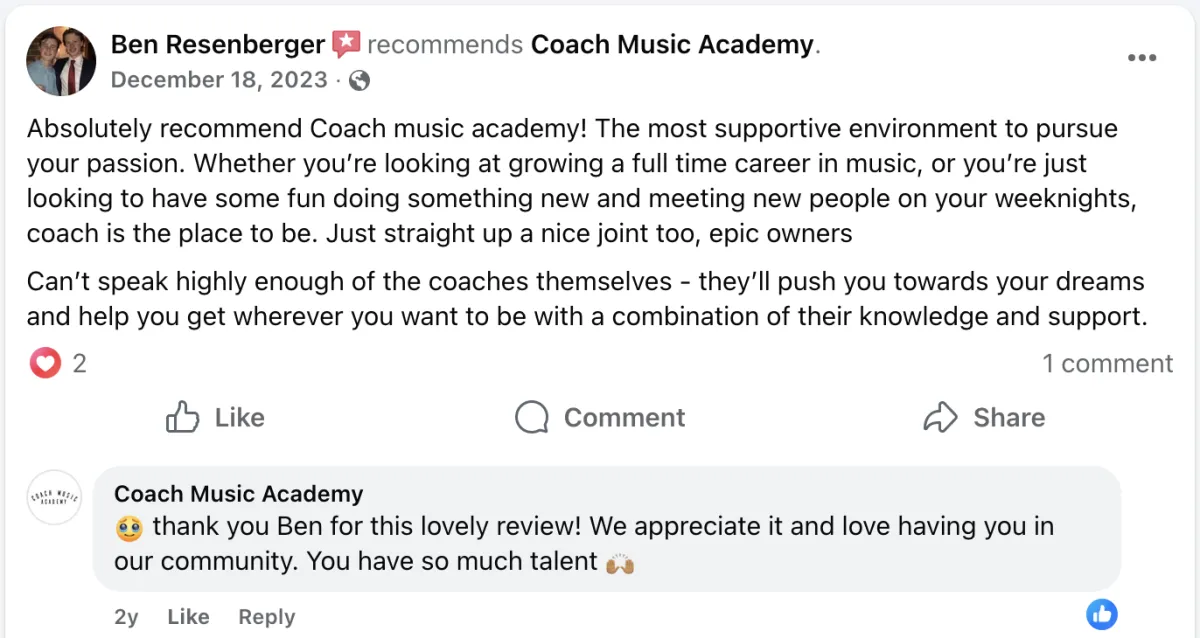The width and height of the screenshot is (1200, 638).
Task: Click the thumbs-up Like icon
Action: (183, 417)
